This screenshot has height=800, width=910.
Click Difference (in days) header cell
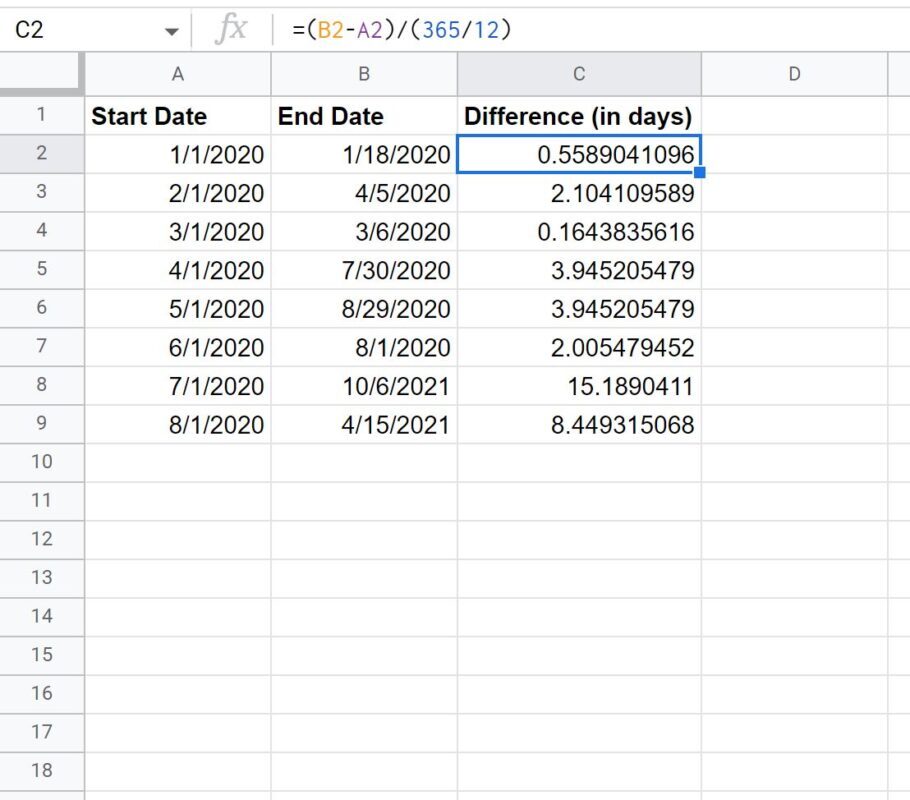[x=579, y=116]
